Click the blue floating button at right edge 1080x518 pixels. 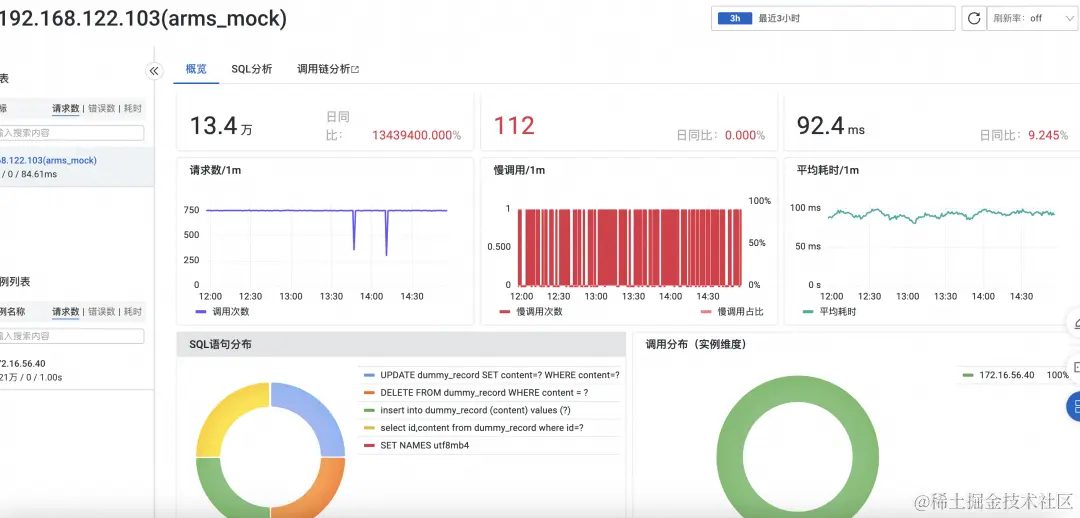(1073, 406)
